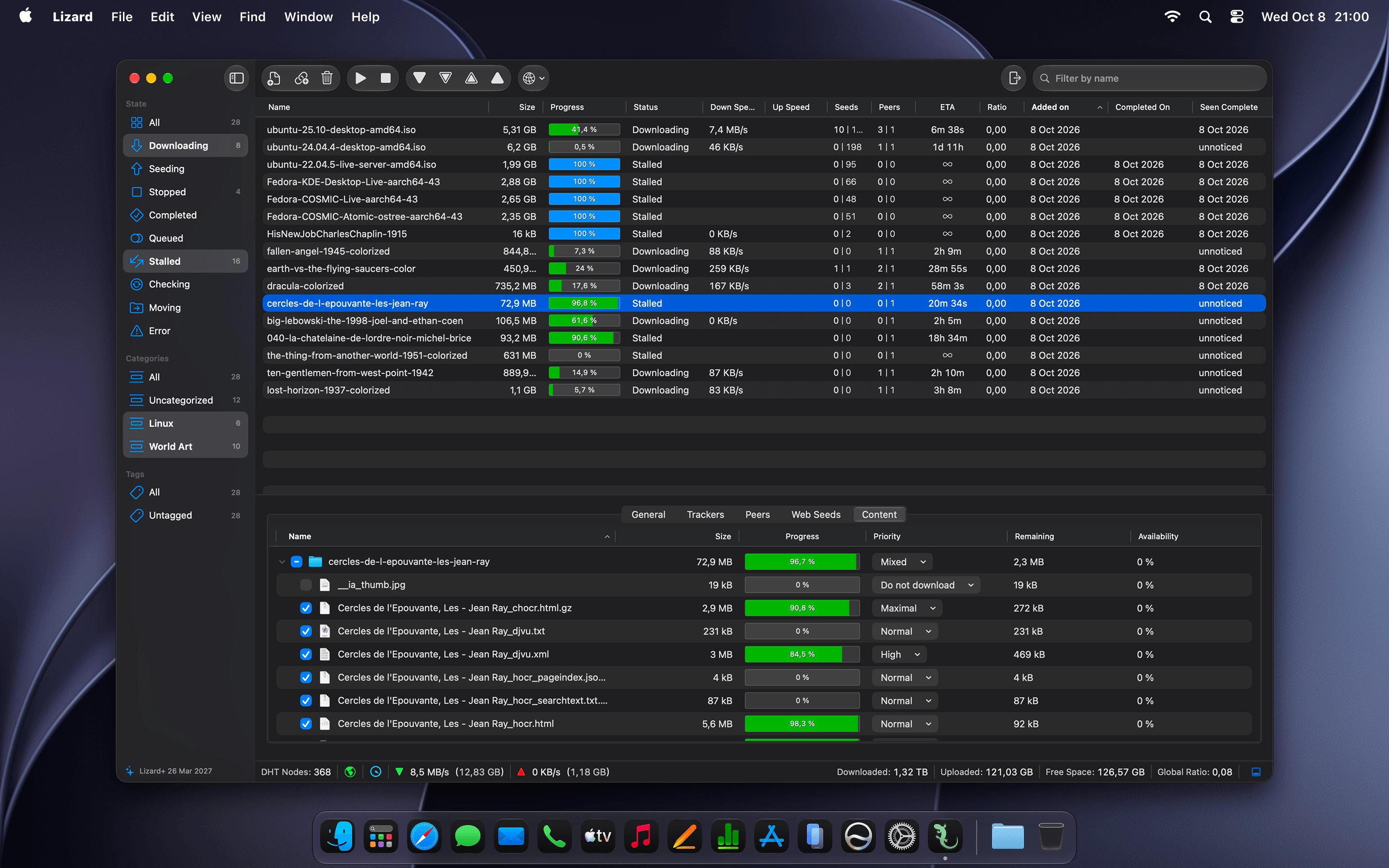Uncheck the Jean Ray_djvu.txt file
1389x868 pixels.
[306, 631]
